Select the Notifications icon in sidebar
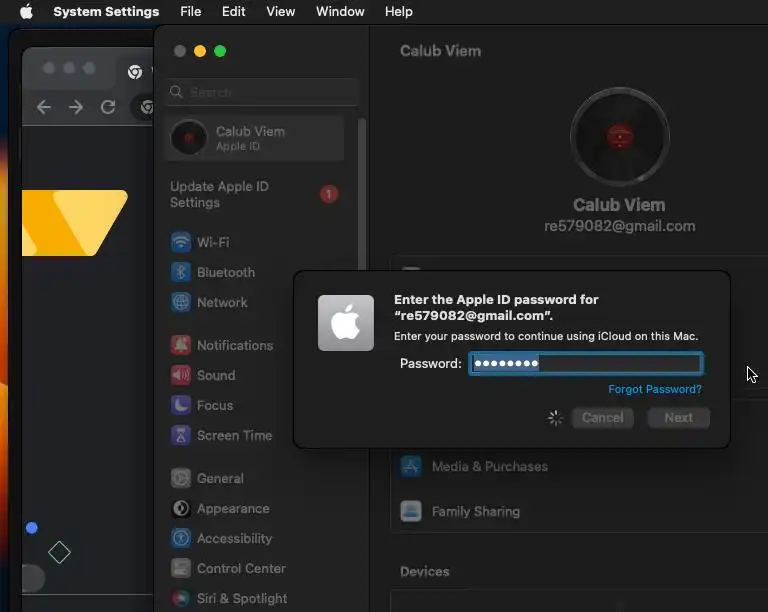768x612 pixels. click(181, 345)
